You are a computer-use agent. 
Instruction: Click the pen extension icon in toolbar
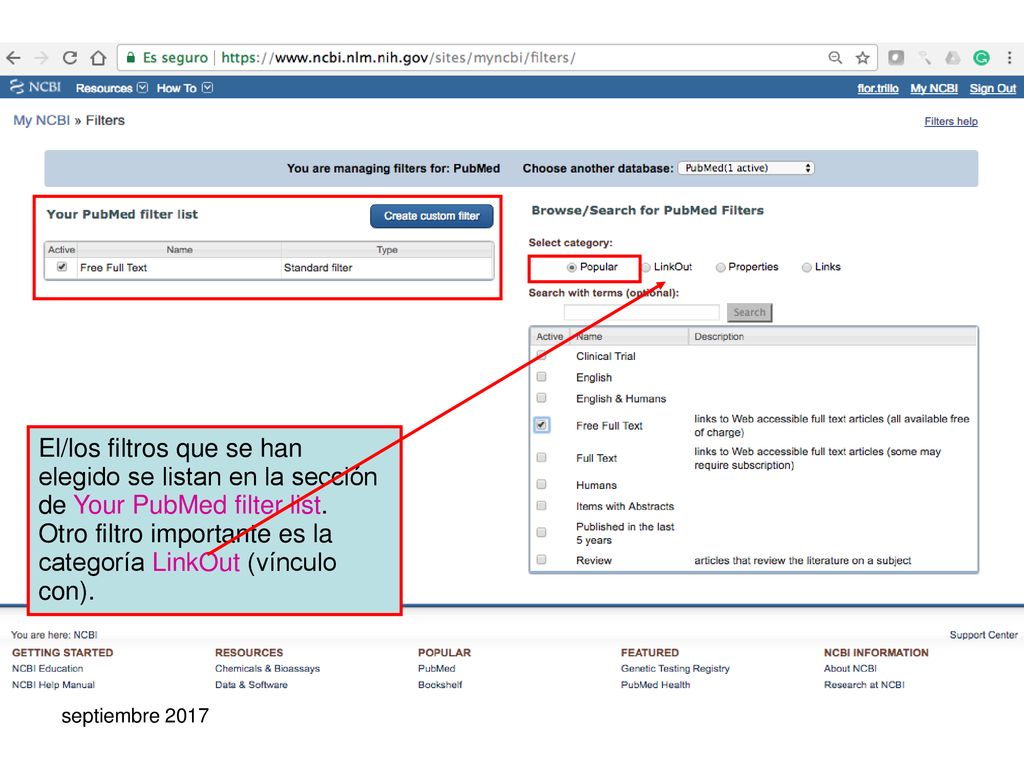924,58
